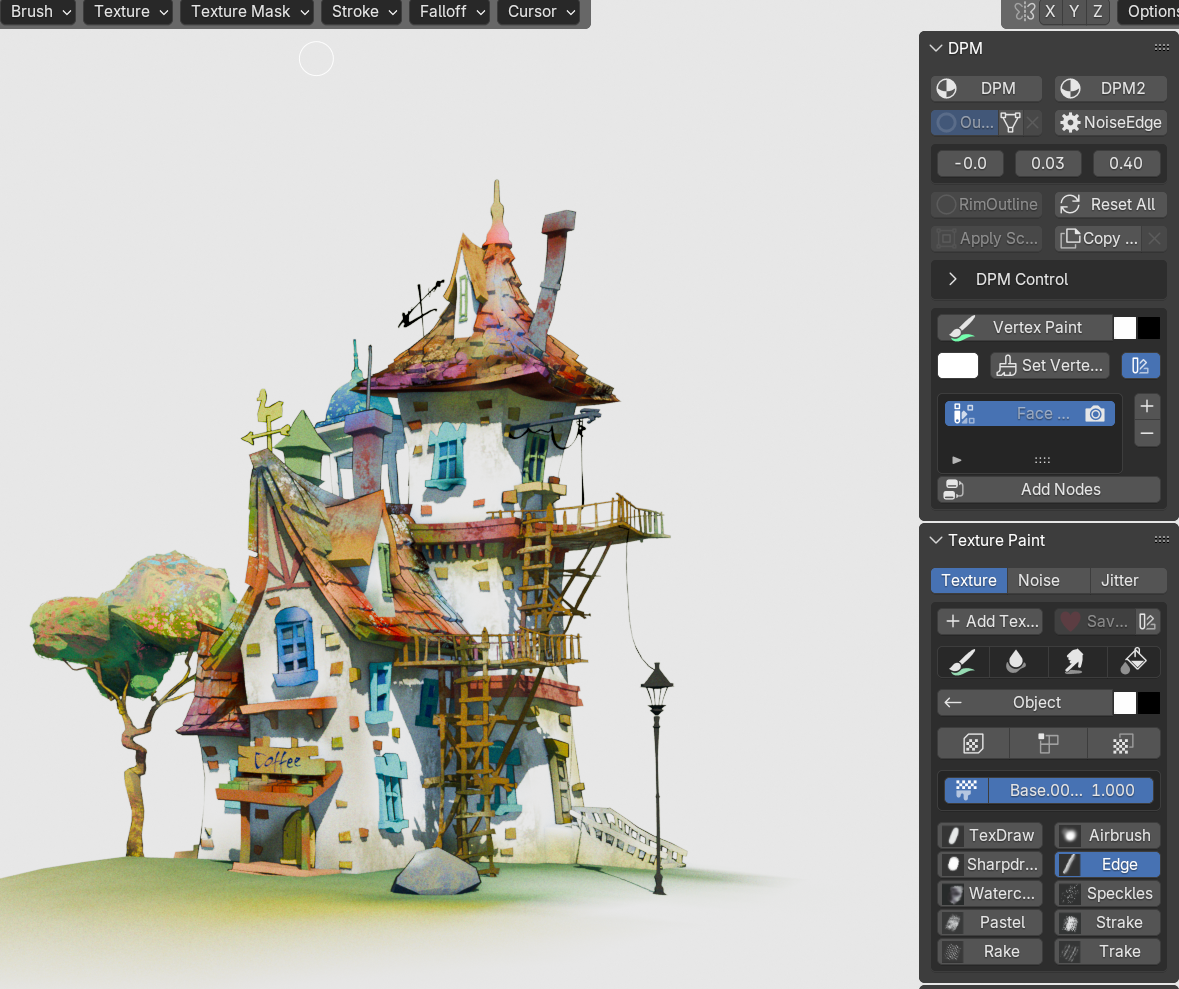
Task: Click the minus icon to remove slot
Action: [x=1147, y=433]
